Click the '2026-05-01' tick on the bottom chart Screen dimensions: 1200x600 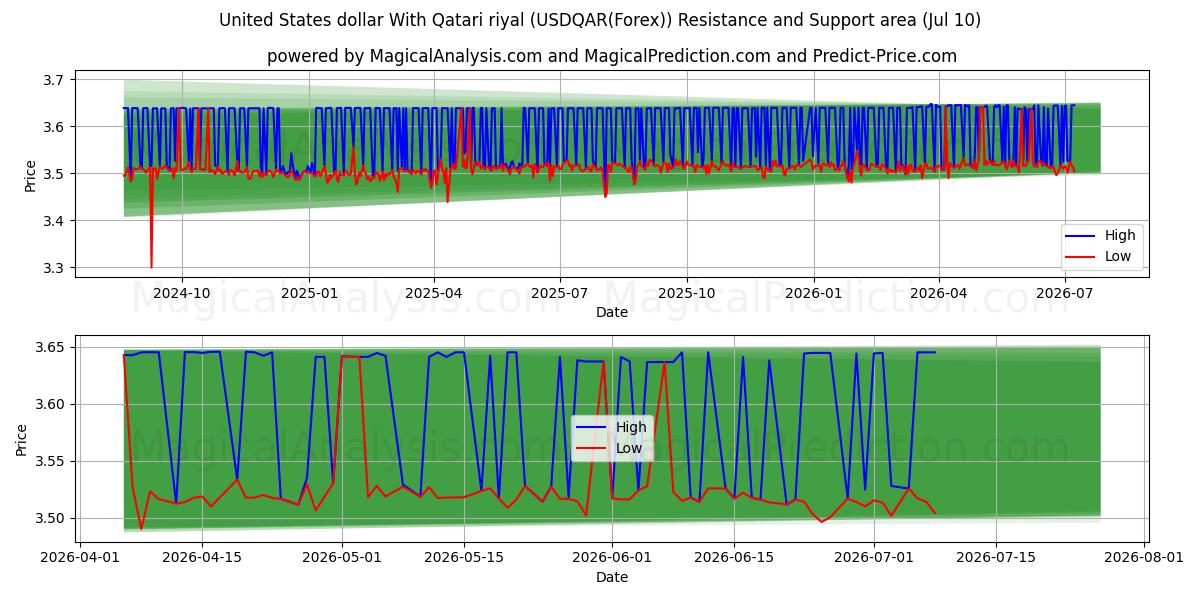pos(342,557)
